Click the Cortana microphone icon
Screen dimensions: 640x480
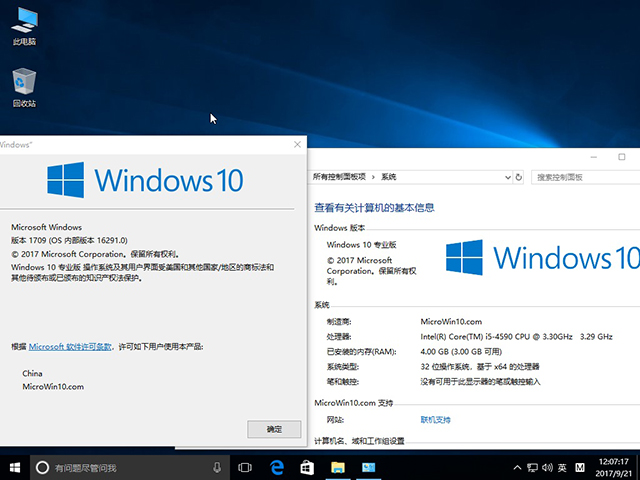pyautogui.click(x=217, y=467)
